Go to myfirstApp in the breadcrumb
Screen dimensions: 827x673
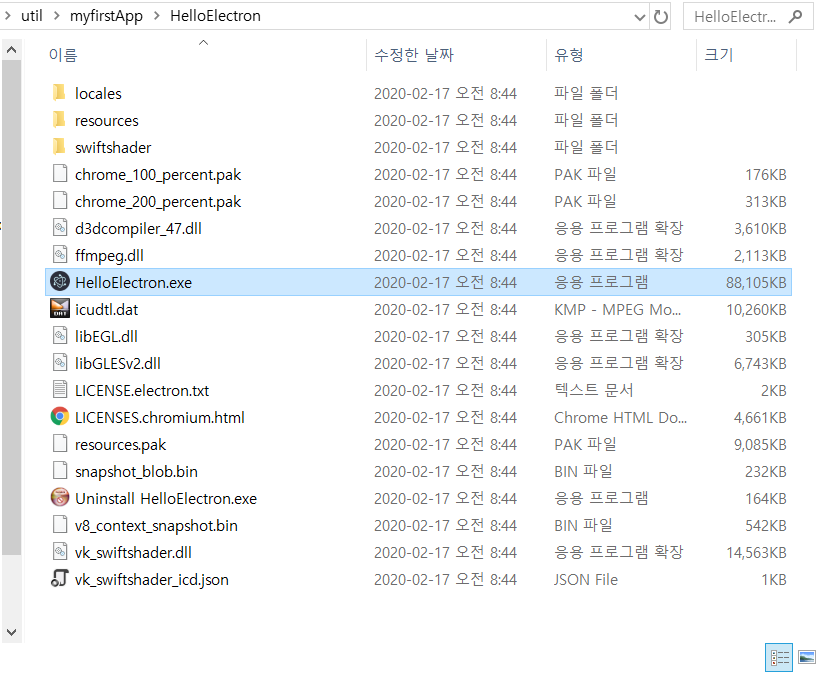pyautogui.click(x=106, y=16)
